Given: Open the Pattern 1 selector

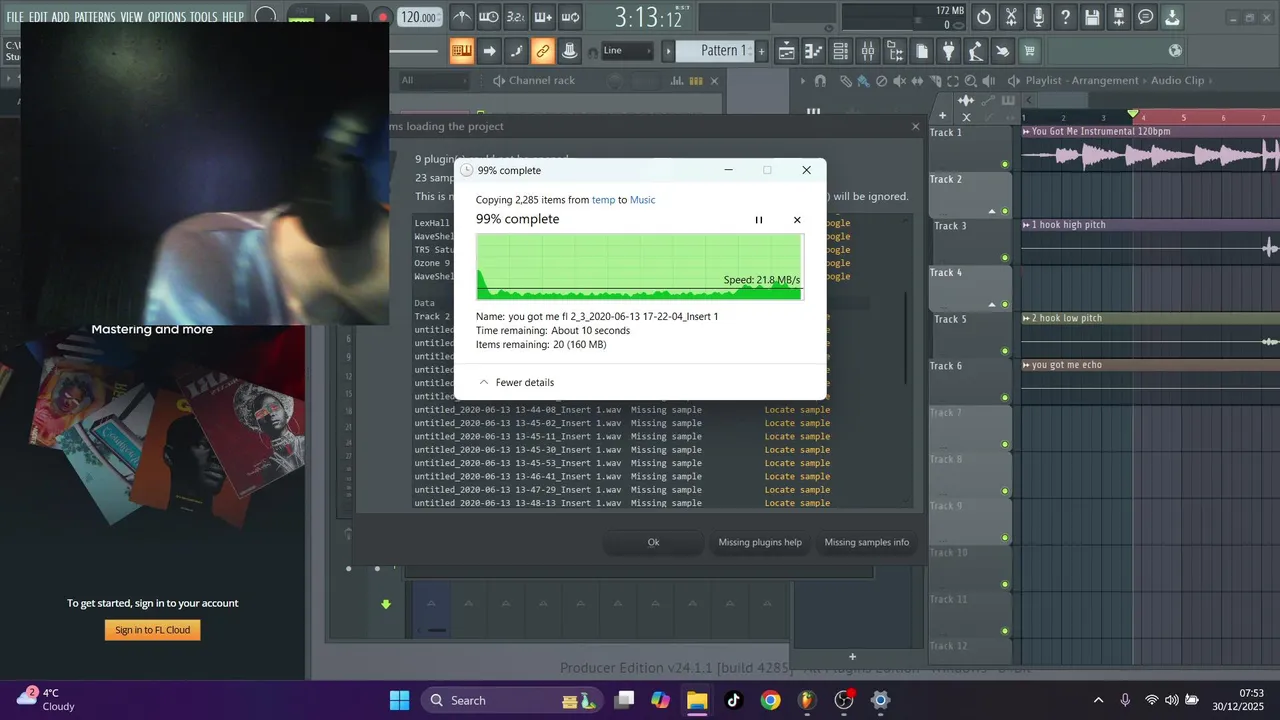Looking at the screenshot, I should pyautogui.click(x=714, y=51).
